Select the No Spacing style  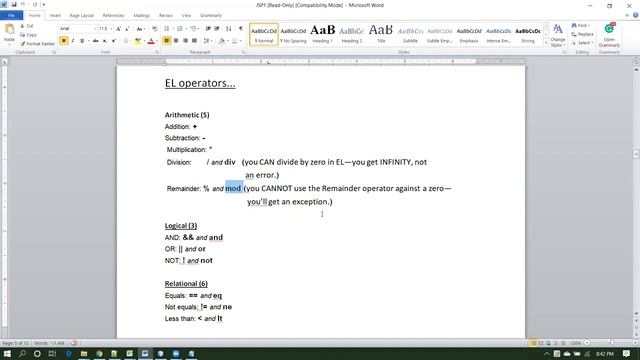click(293, 34)
